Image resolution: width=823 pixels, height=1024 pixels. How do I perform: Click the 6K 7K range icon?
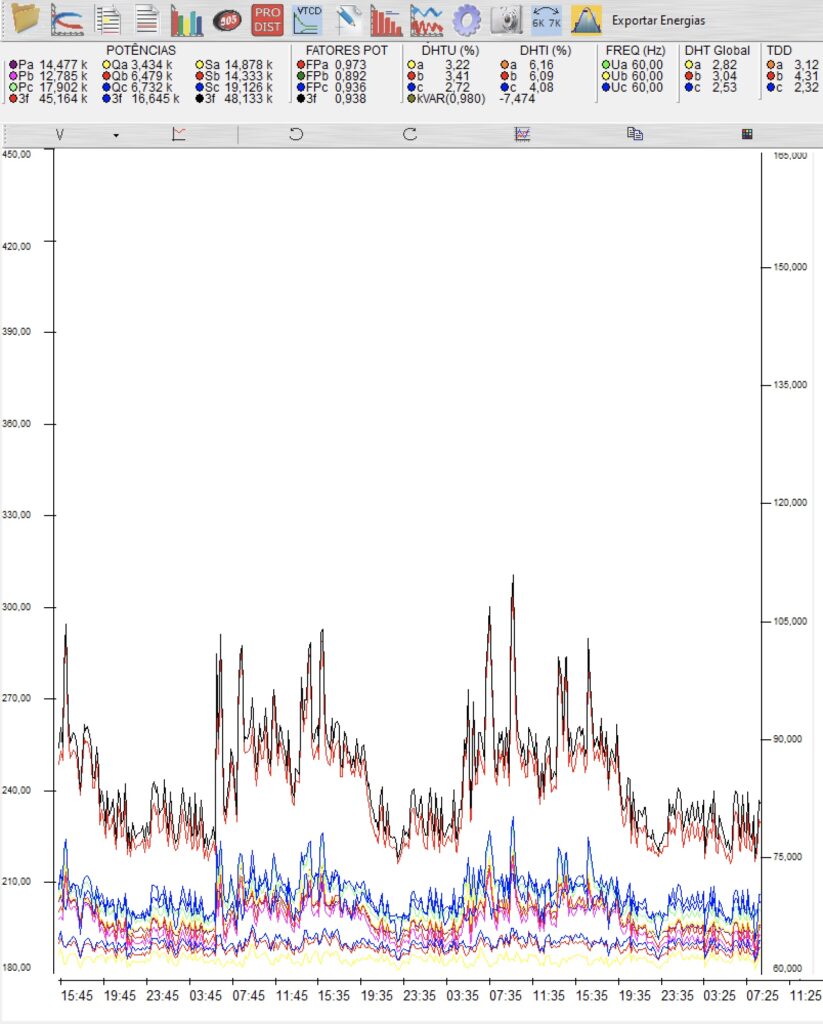546,19
